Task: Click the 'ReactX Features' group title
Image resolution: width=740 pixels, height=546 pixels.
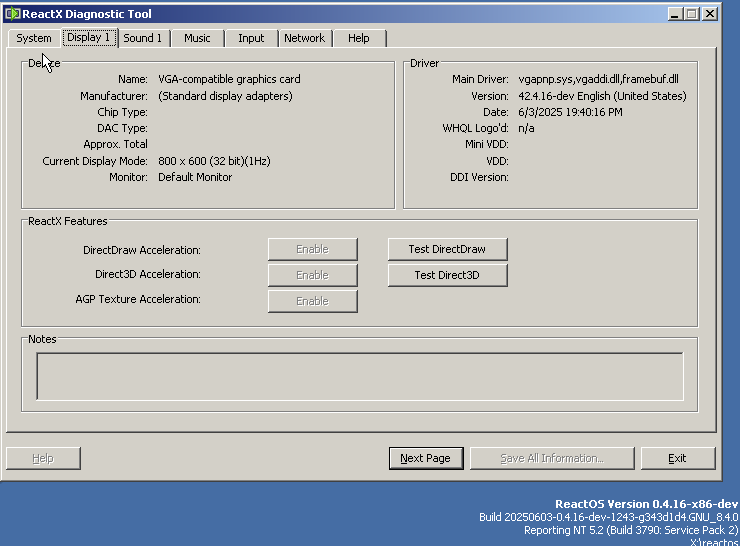Action: [x=67, y=221]
